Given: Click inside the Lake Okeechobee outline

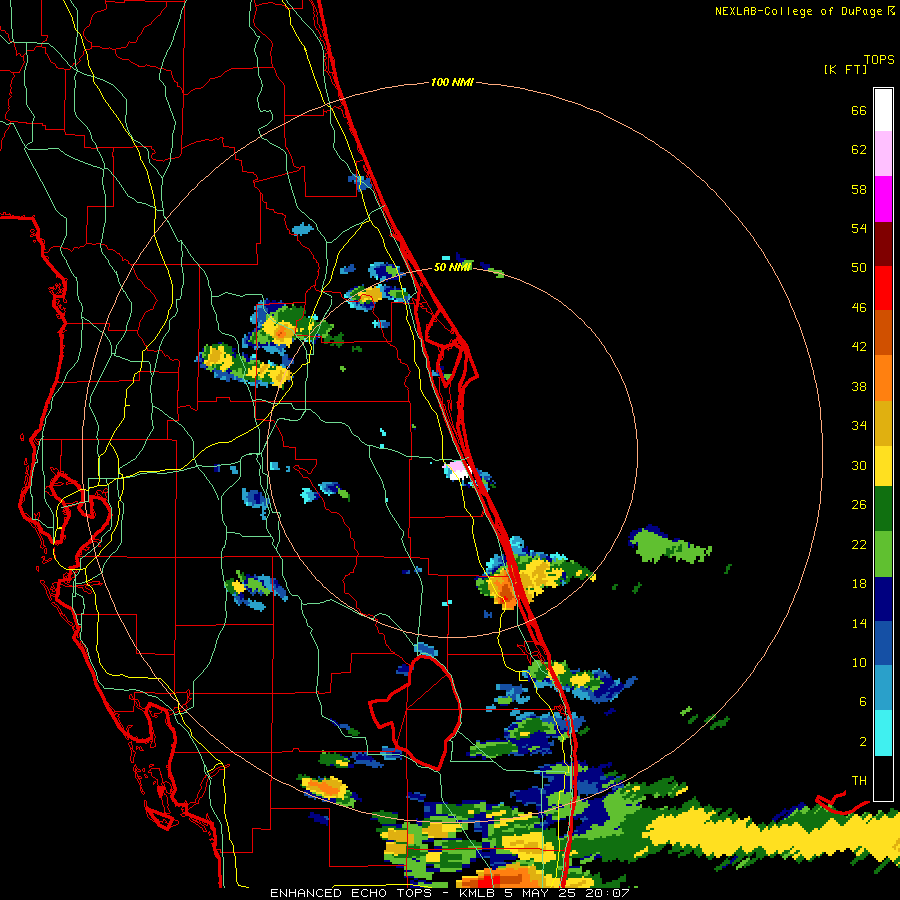Looking at the screenshot, I should (425, 712).
